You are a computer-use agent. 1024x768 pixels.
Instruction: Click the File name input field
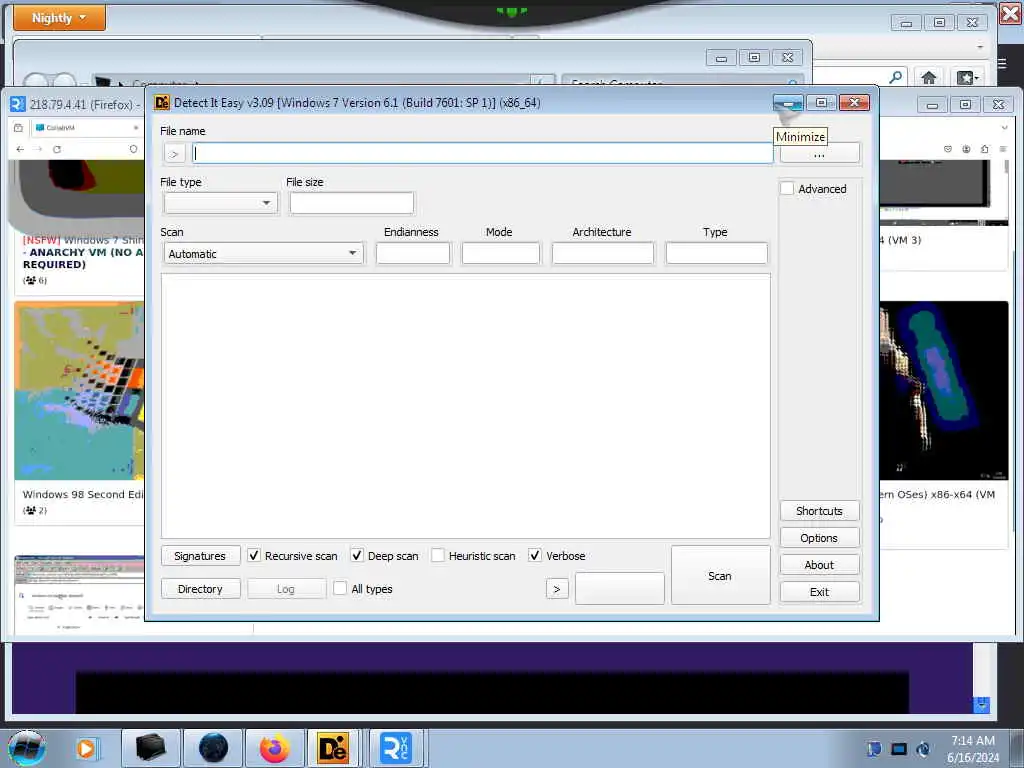click(x=483, y=153)
